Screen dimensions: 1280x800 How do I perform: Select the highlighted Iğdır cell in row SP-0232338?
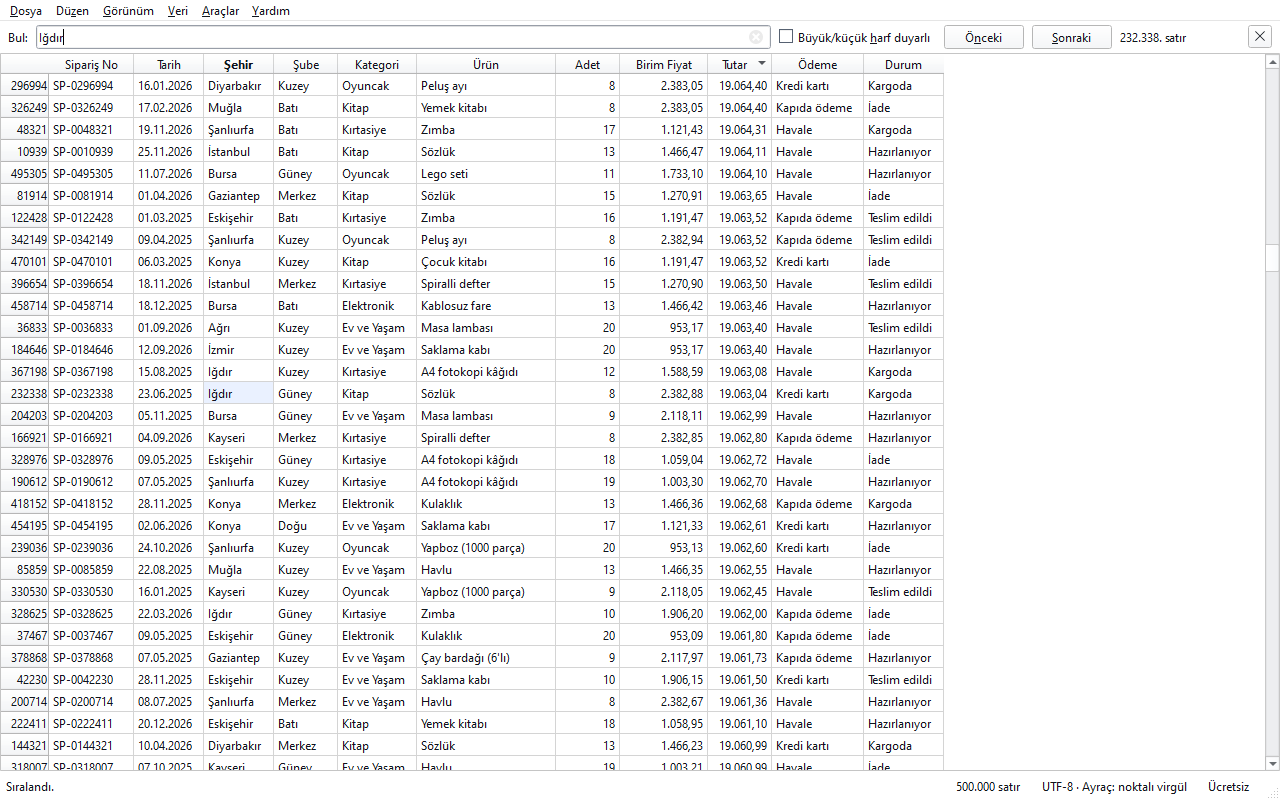click(238, 394)
